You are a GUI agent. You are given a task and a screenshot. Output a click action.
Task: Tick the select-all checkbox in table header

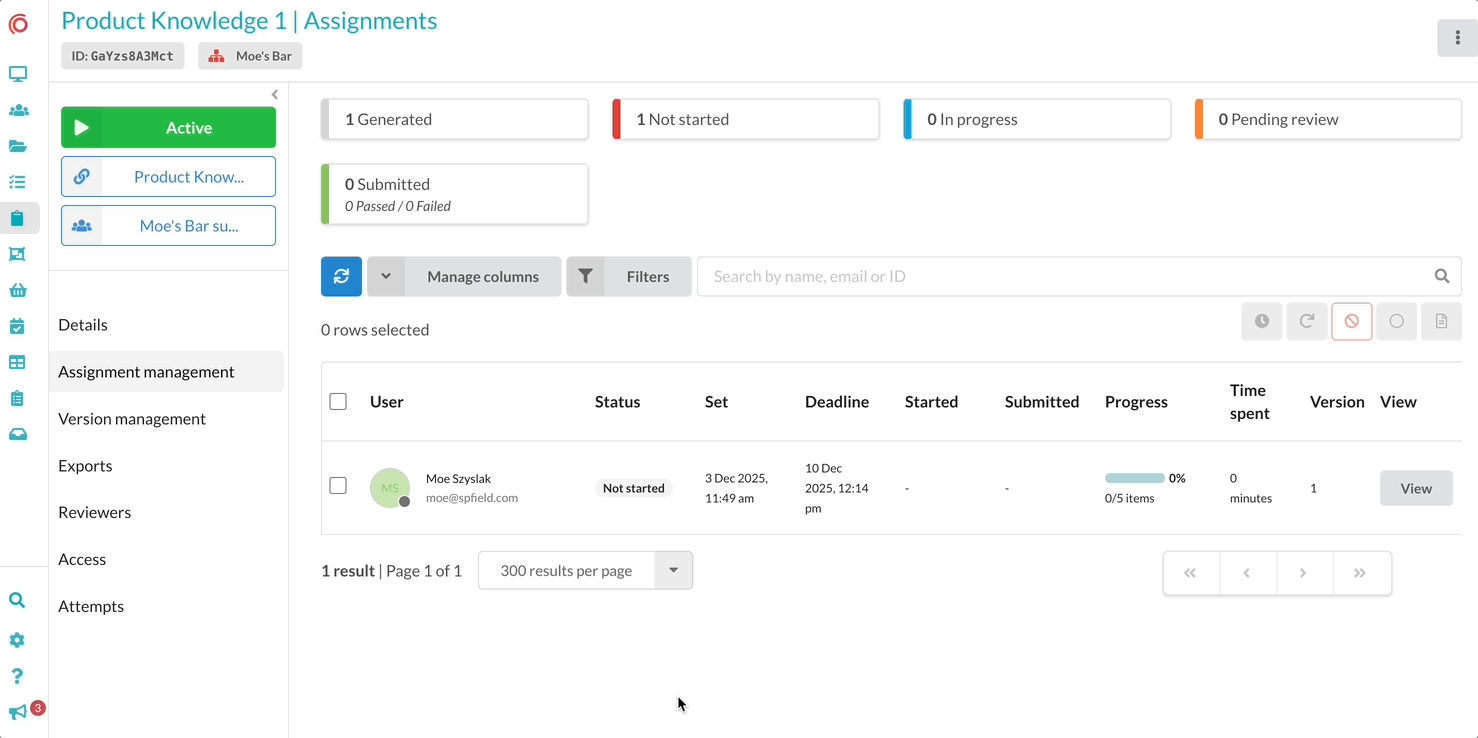coord(338,402)
